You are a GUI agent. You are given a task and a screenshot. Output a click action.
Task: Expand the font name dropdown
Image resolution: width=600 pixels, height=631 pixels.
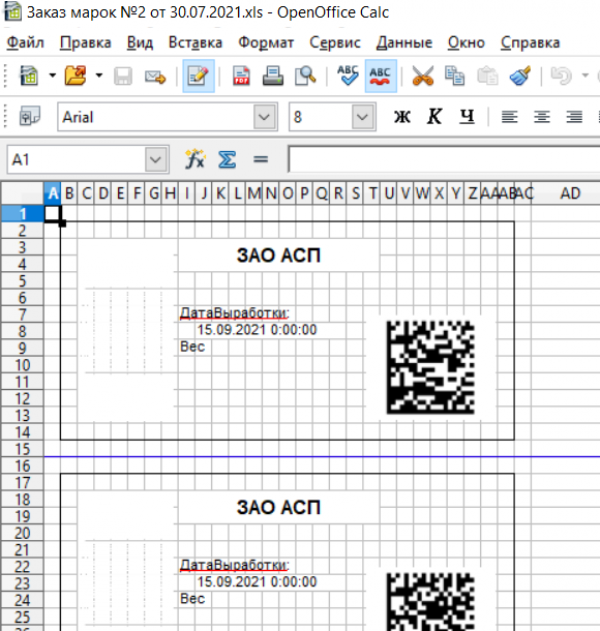(x=264, y=117)
